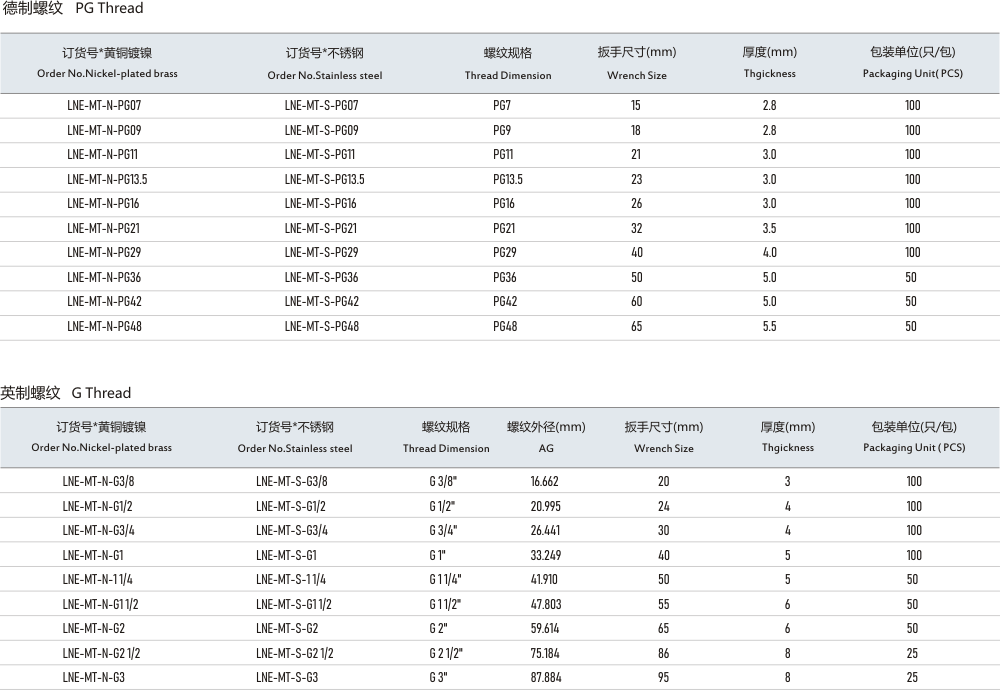The image size is (1000, 690).
Task: Click the G 1 1/4" thread dimension cell
Action: [445, 580]
